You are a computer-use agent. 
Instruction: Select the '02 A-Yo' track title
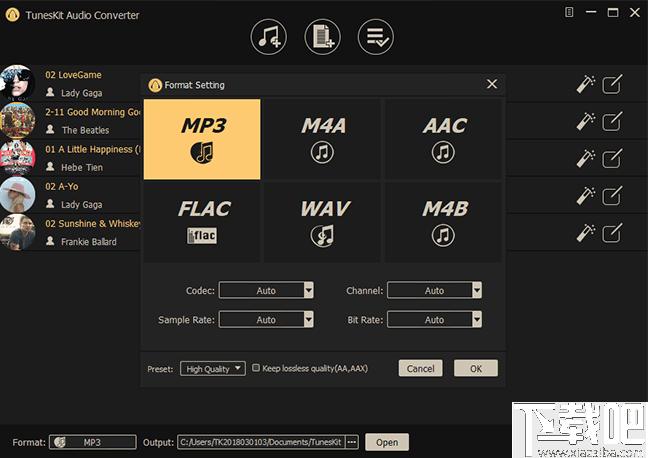click(62, 186)
